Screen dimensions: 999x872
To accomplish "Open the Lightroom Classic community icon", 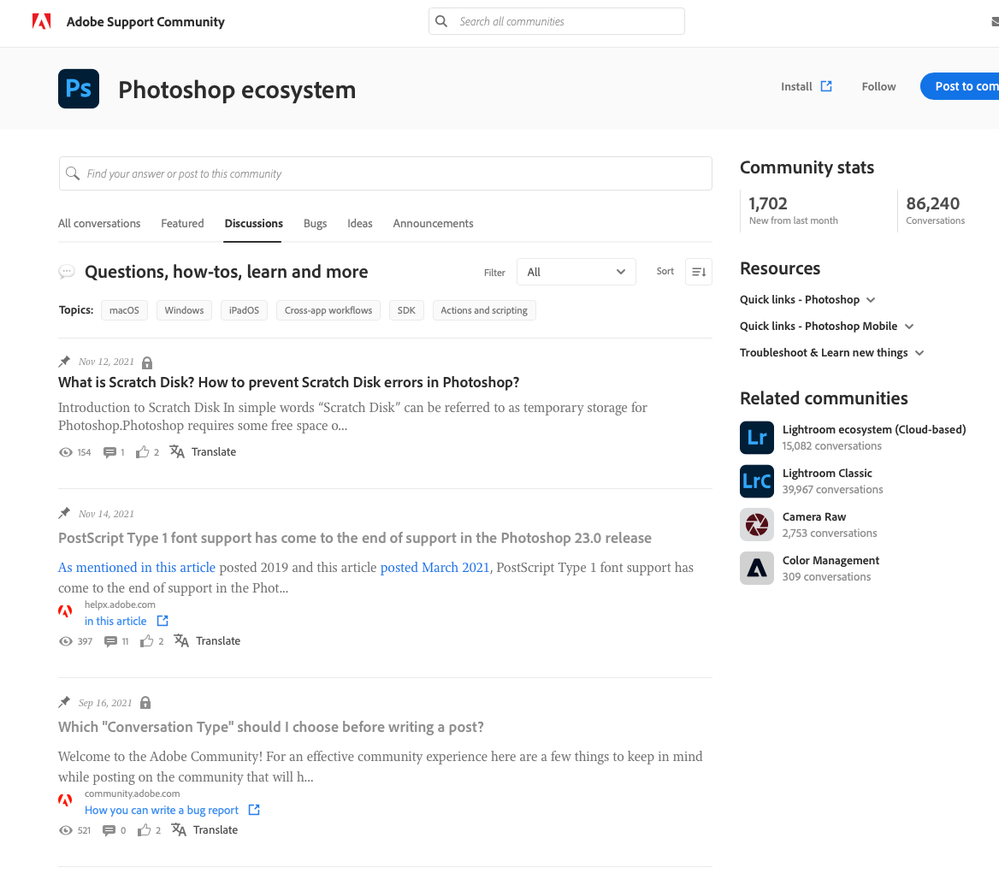I will 757,481.
